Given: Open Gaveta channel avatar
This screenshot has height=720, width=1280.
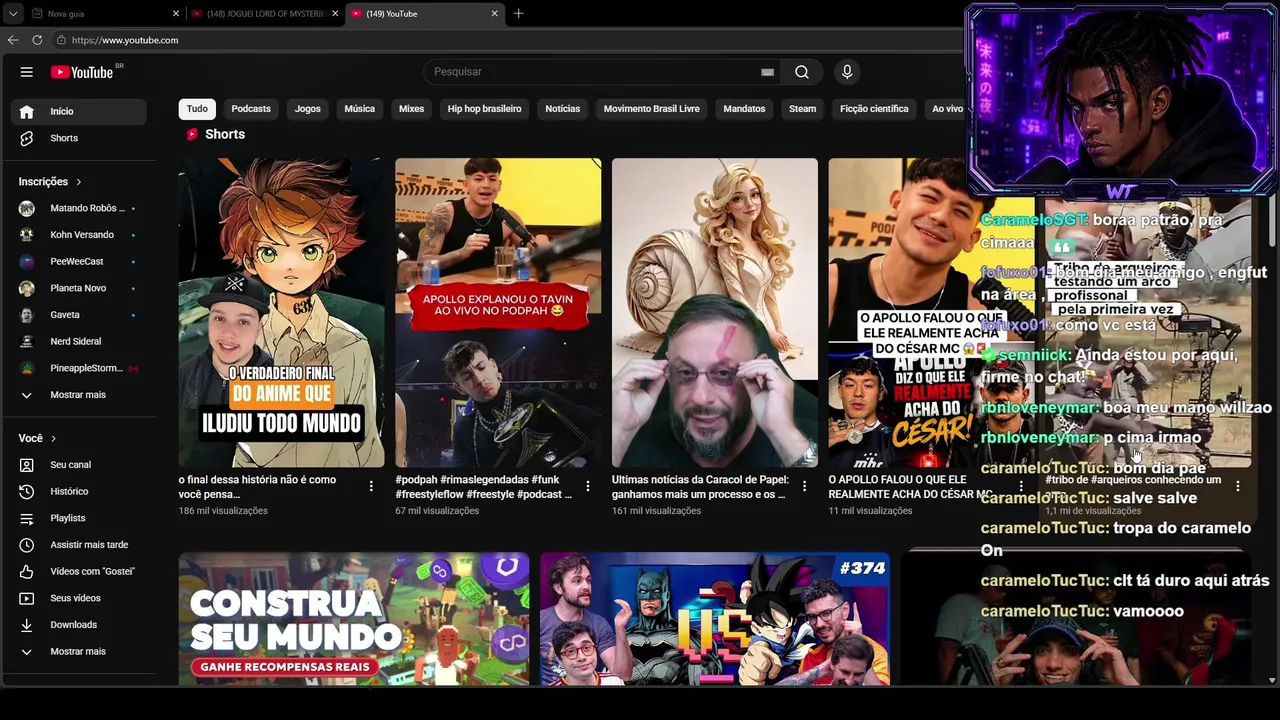Looking at the screenshot, I should pyautogui.click(x=27, y=315).
